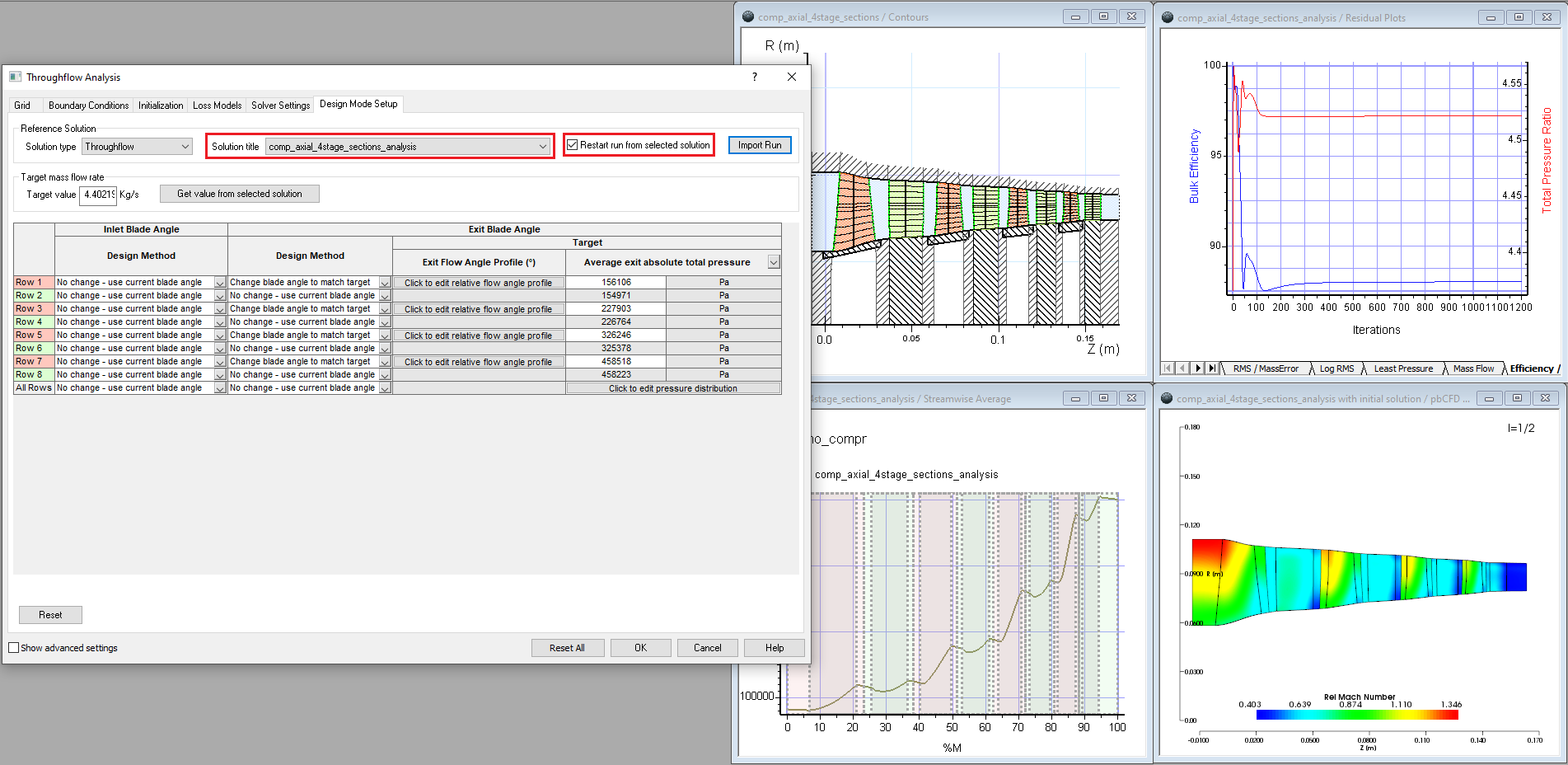Close the pbCFD window
Viewport: 1568px width, 765px height.
[1546, 398]
